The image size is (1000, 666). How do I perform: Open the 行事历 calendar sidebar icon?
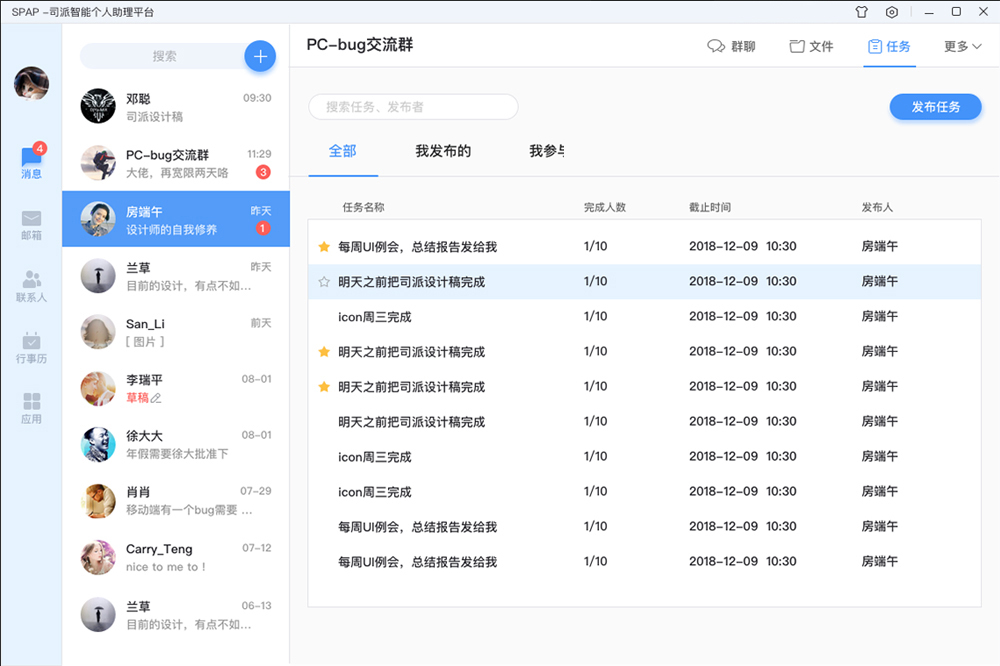tap(31, 347)
